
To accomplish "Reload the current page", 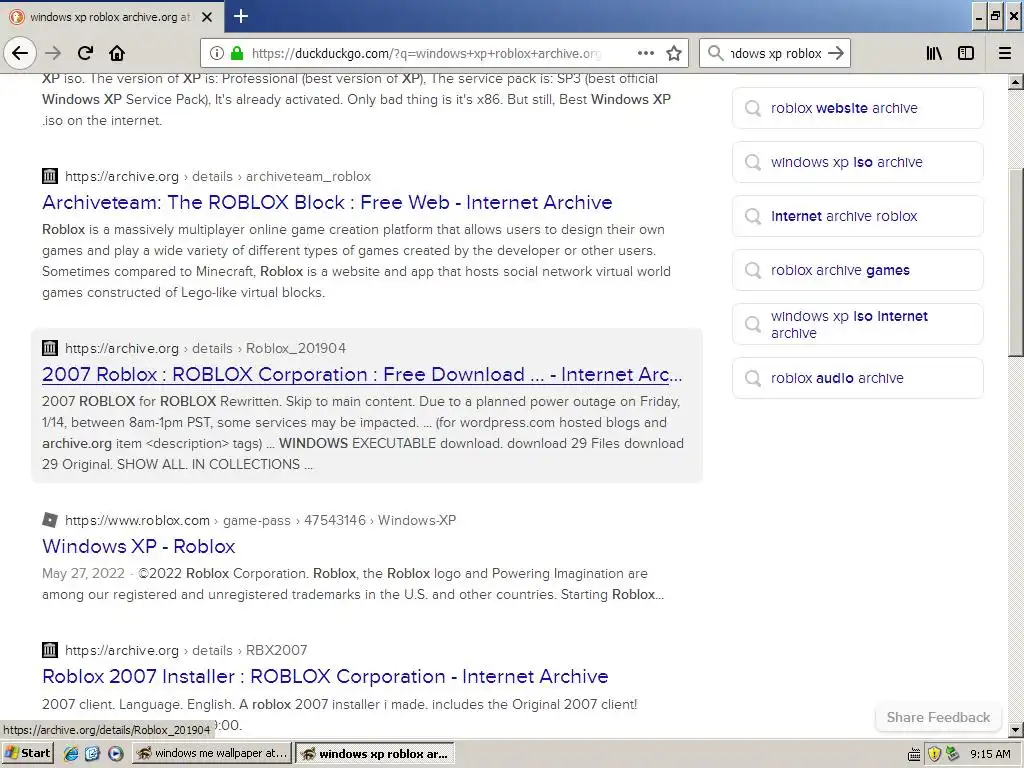I will click(x=85, y=53).
